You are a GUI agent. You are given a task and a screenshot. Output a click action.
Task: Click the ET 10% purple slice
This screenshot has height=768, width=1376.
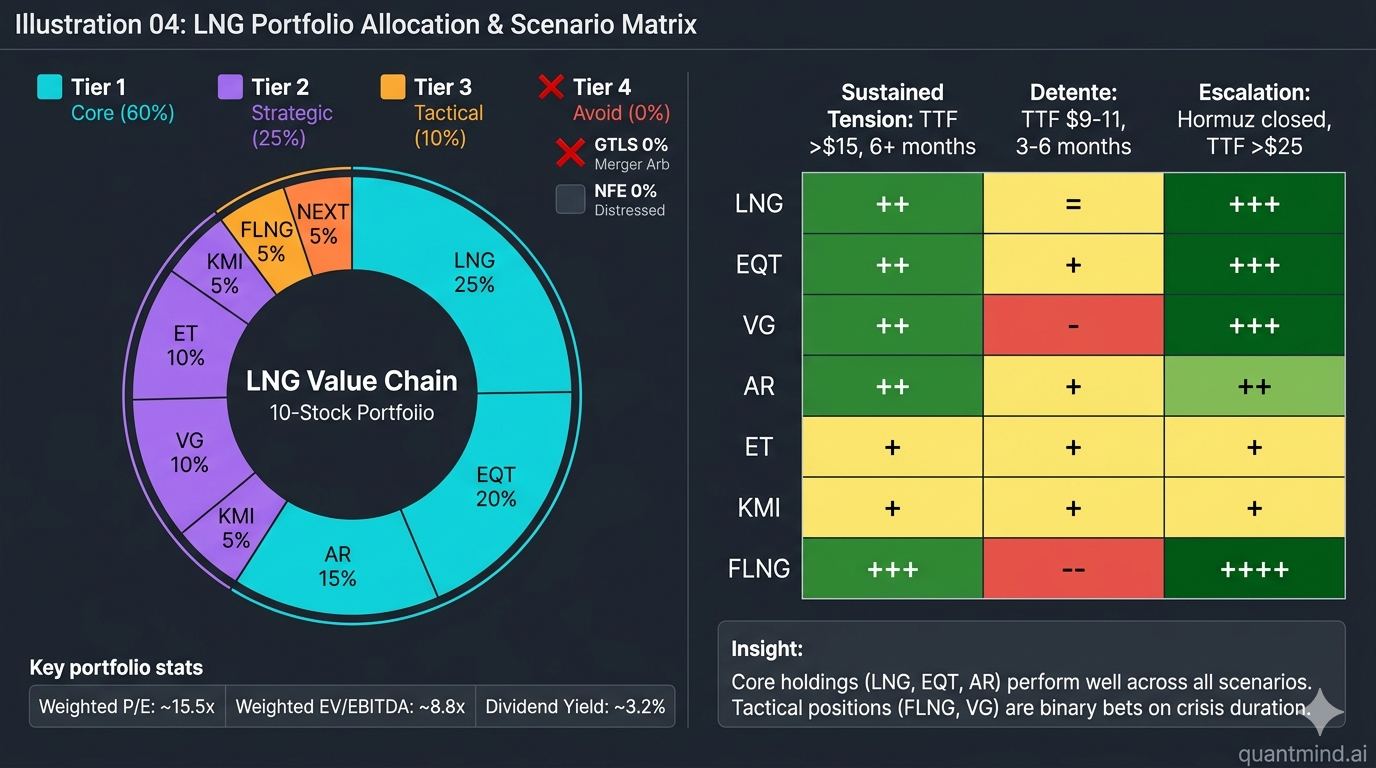(x=185, y=345)
